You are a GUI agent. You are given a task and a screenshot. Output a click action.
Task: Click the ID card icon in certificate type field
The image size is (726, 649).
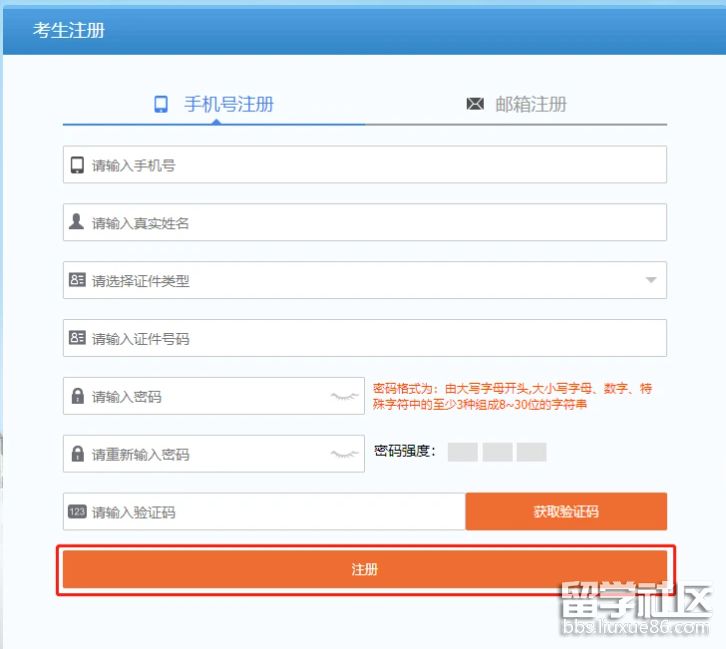click(77, 280)
